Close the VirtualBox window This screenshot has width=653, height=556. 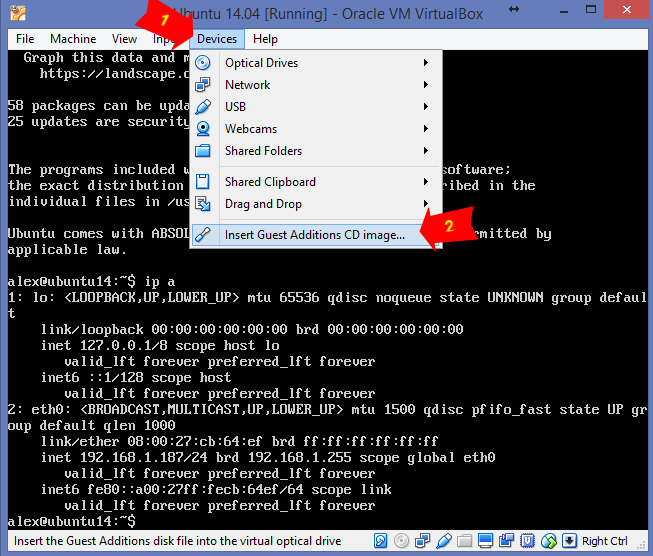[626, 10]
